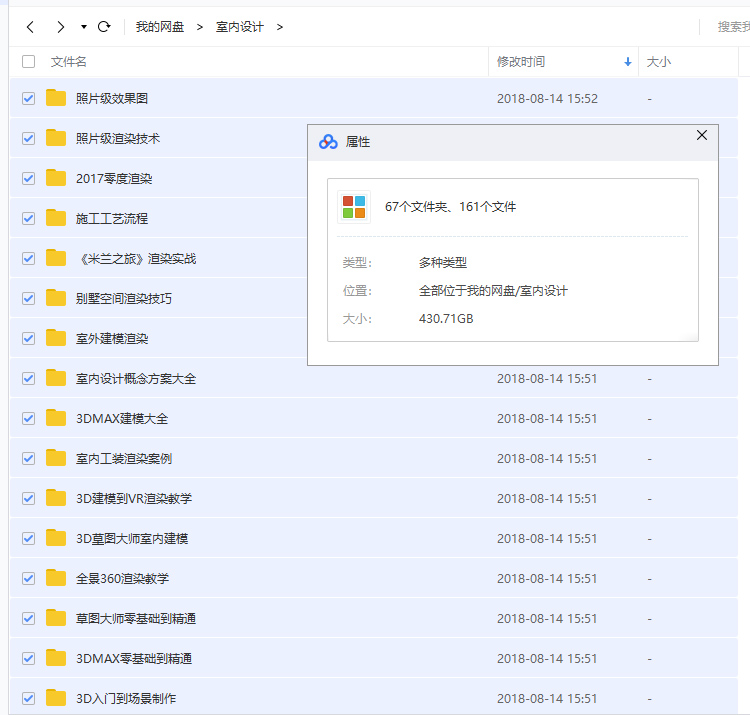Go forward with the right arrow
The width and height of the screenshot is (750, 715).
coord(60,27)
